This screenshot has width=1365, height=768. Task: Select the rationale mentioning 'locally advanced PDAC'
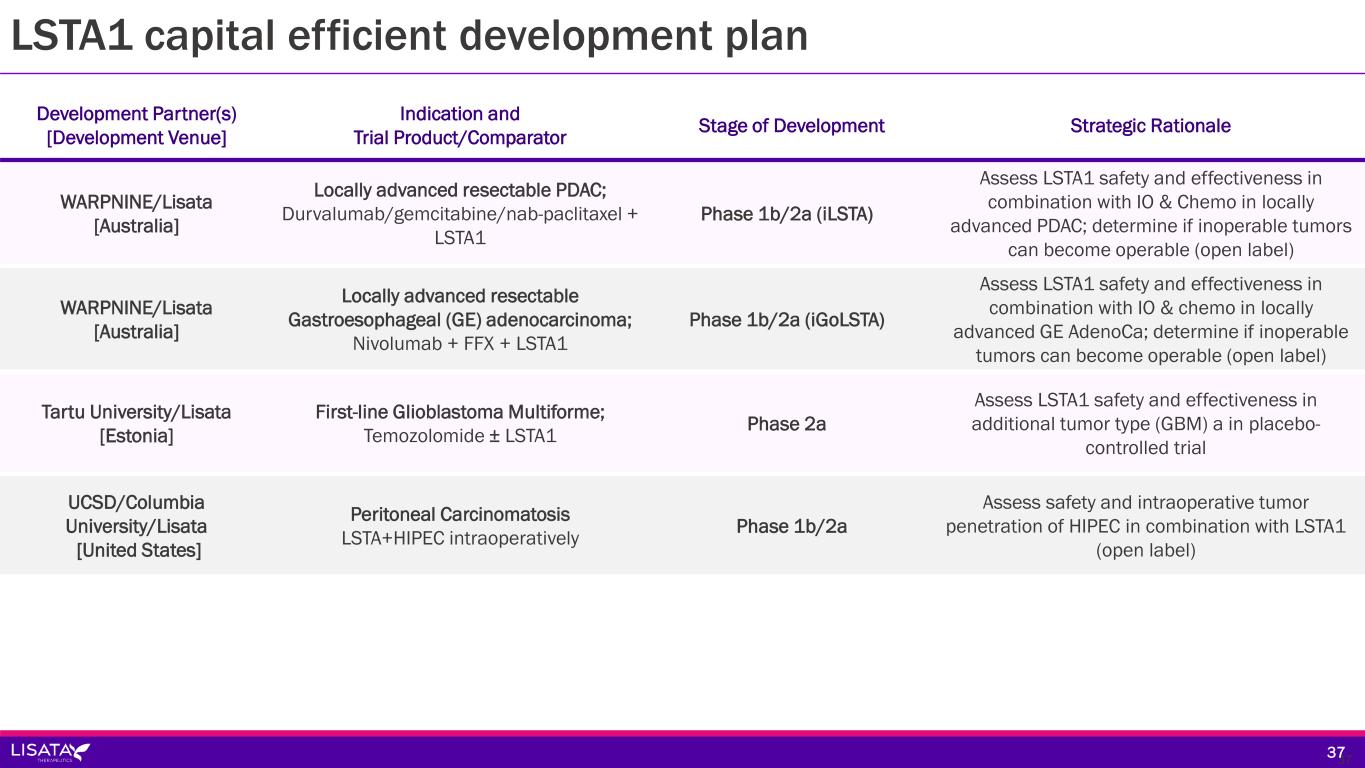[x=1150, y=214]
